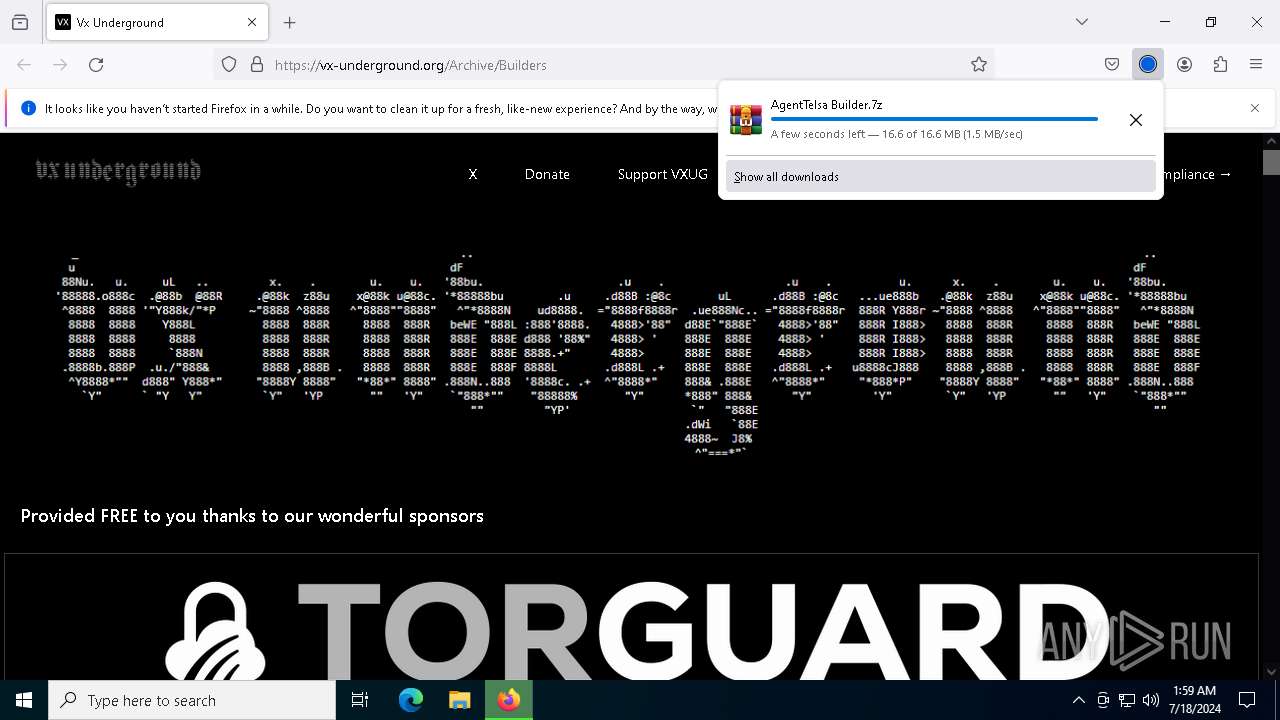
Task: Close the Vx Underground tab
Action: (x=252, y=22)
